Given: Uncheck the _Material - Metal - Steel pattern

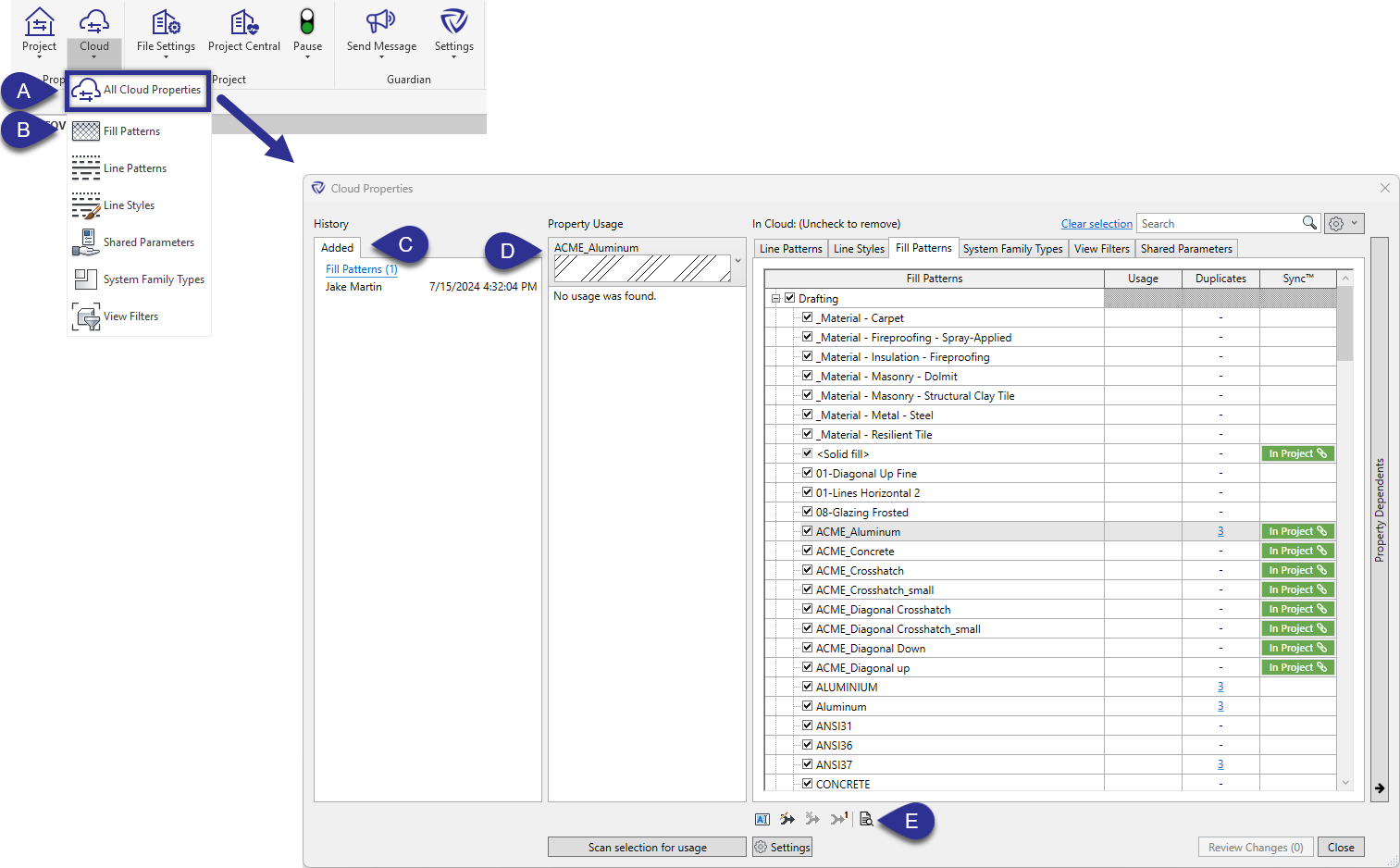Looking at the screenshot, I should point(807,415).
